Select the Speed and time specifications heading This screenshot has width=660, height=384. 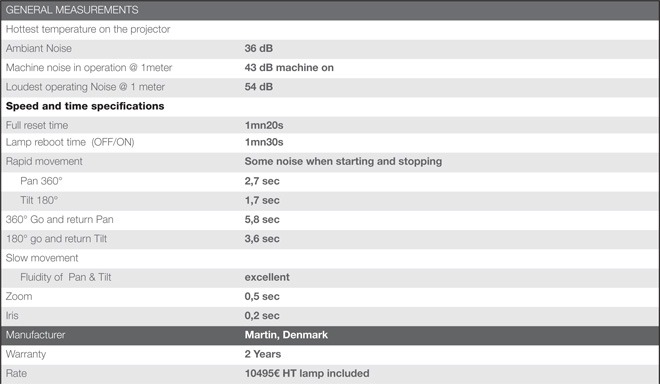pos(85,106)
